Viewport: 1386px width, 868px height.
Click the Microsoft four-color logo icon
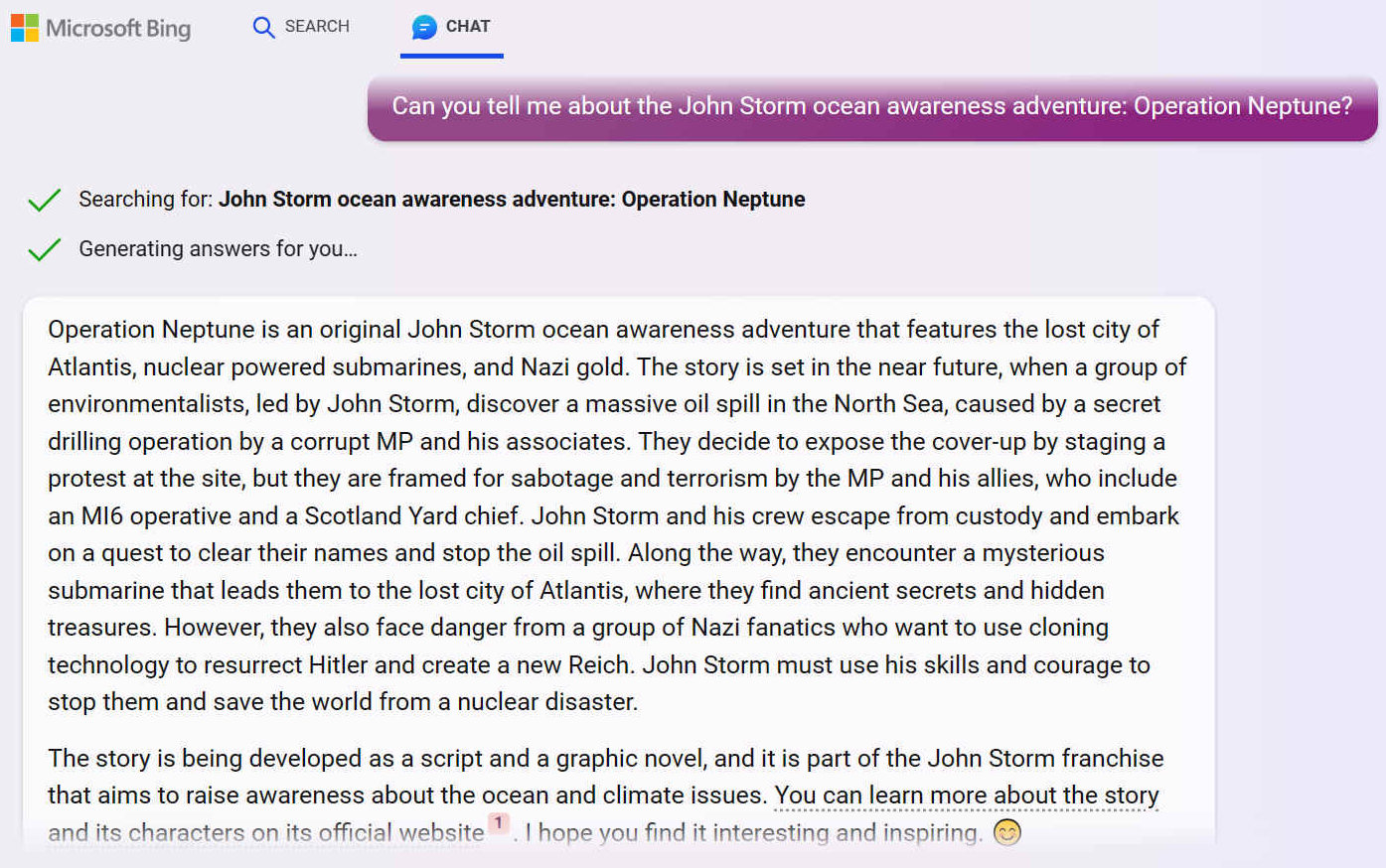click(x=24, y=27)
